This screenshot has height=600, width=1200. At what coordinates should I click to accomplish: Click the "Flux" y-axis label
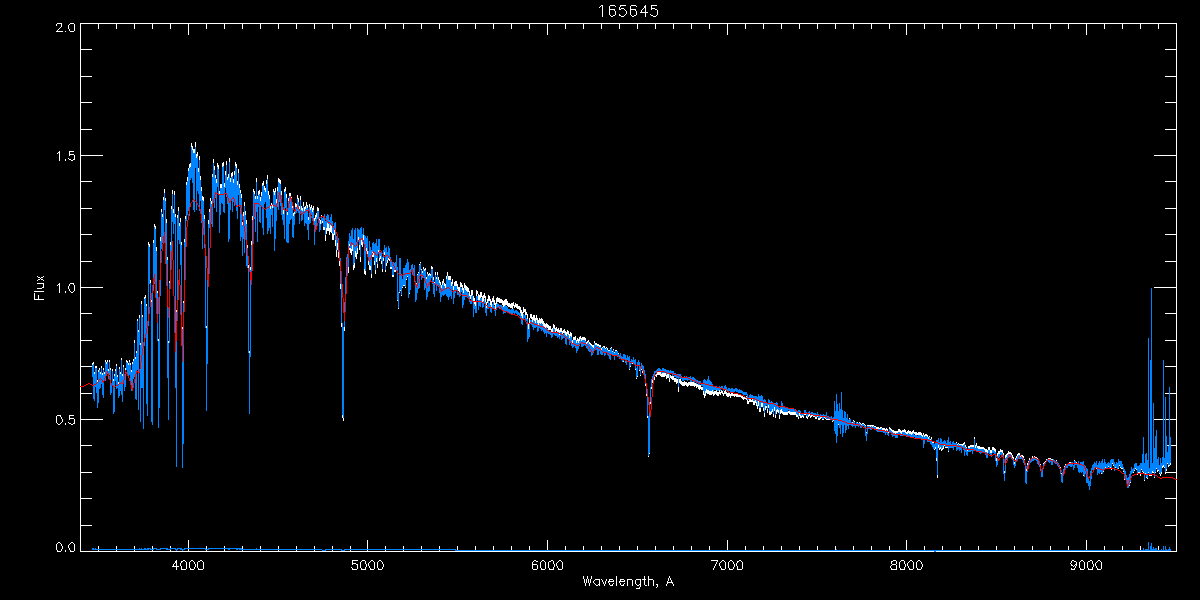point(40,287)
